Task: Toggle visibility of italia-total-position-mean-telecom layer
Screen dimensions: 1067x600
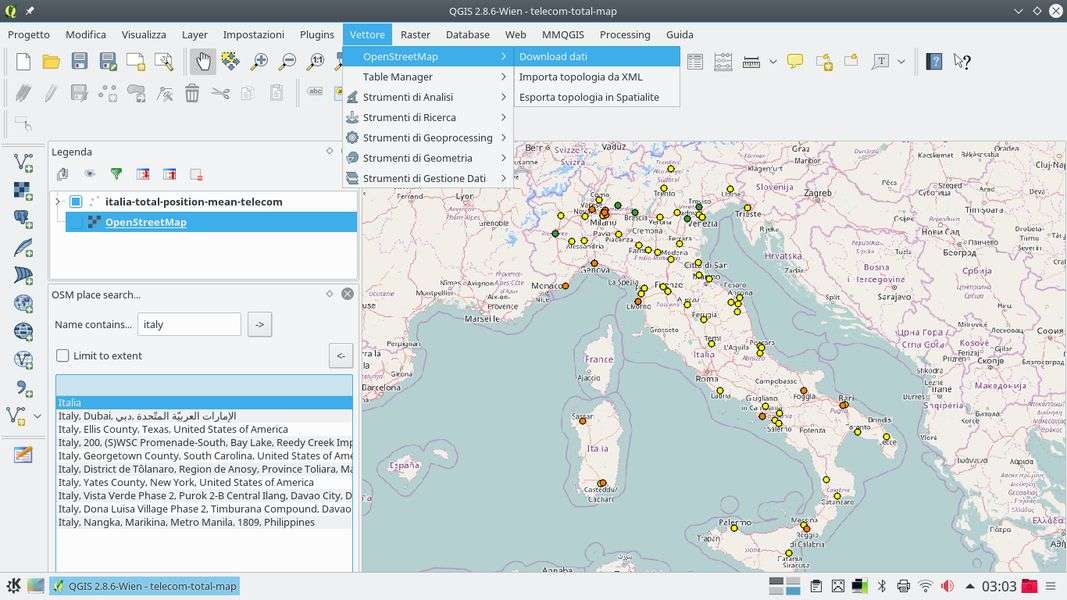Action: click(76, 202)
